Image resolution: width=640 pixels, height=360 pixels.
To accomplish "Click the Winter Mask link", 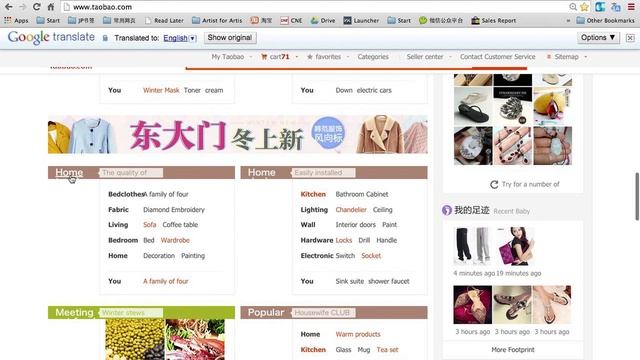I will tap(161, 90).
